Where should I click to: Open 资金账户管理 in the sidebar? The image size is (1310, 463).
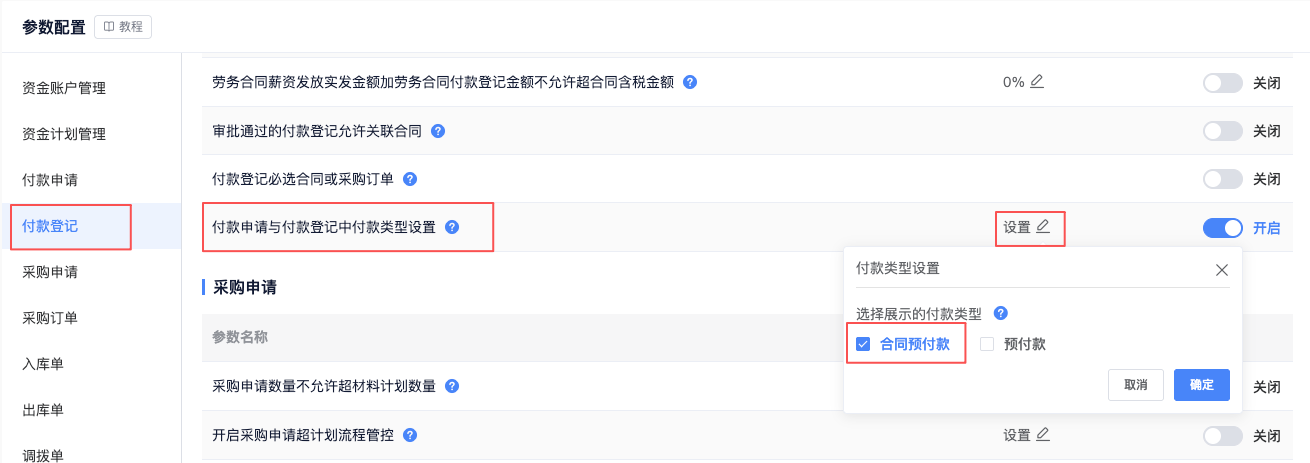click(x=64, y=88)
